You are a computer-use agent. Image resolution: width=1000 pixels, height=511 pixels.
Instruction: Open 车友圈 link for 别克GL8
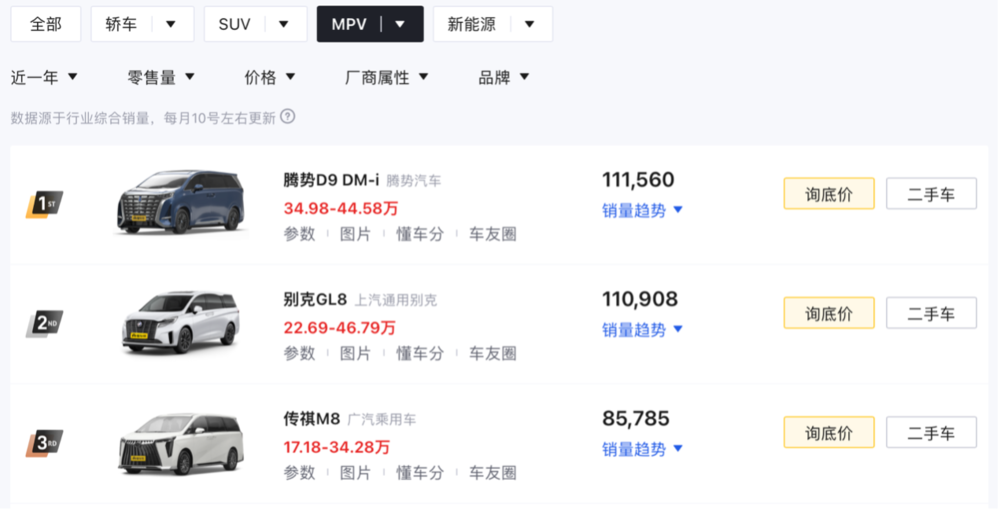coord(493,353)
